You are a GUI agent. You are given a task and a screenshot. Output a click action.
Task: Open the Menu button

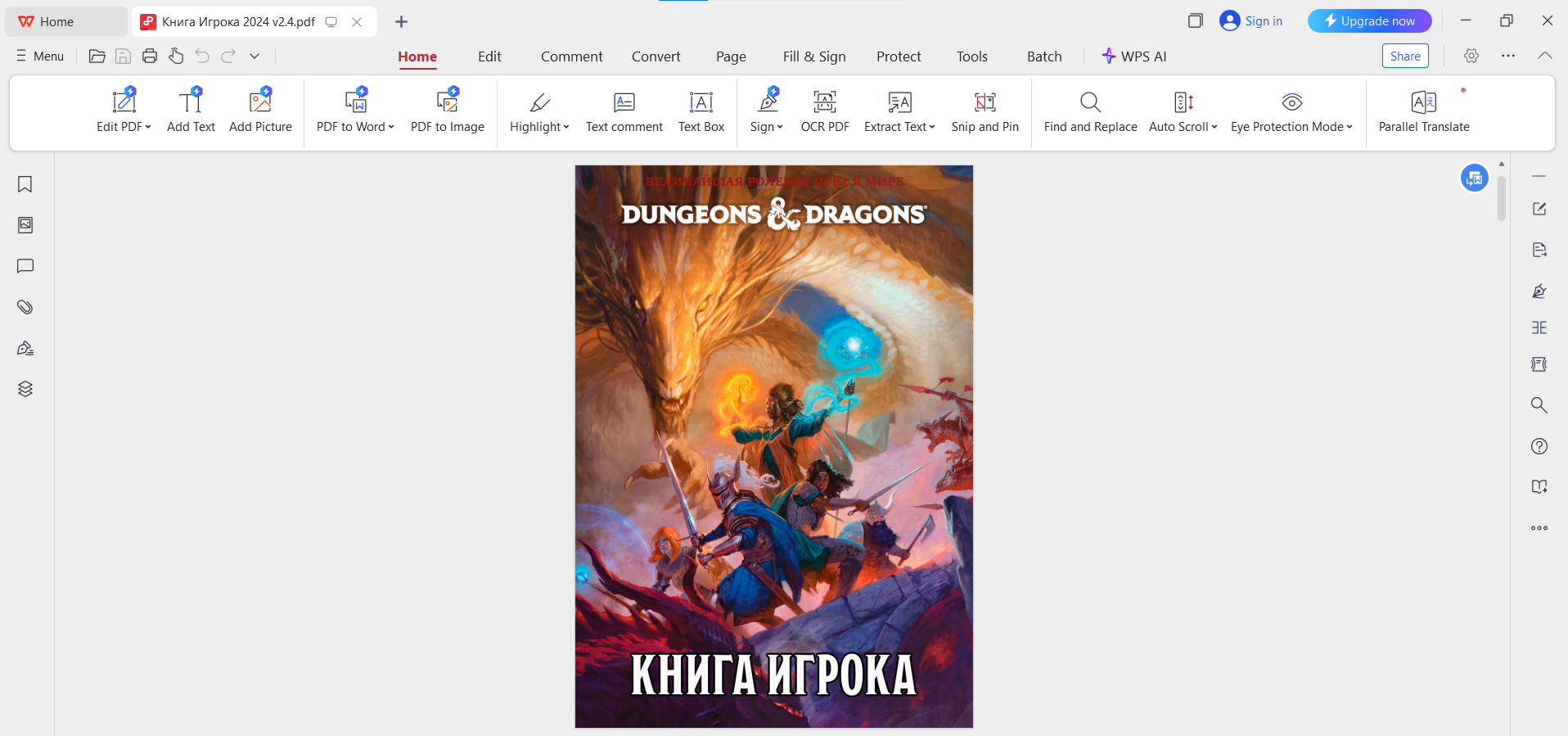pyautogui.click(x=40, y=56)
